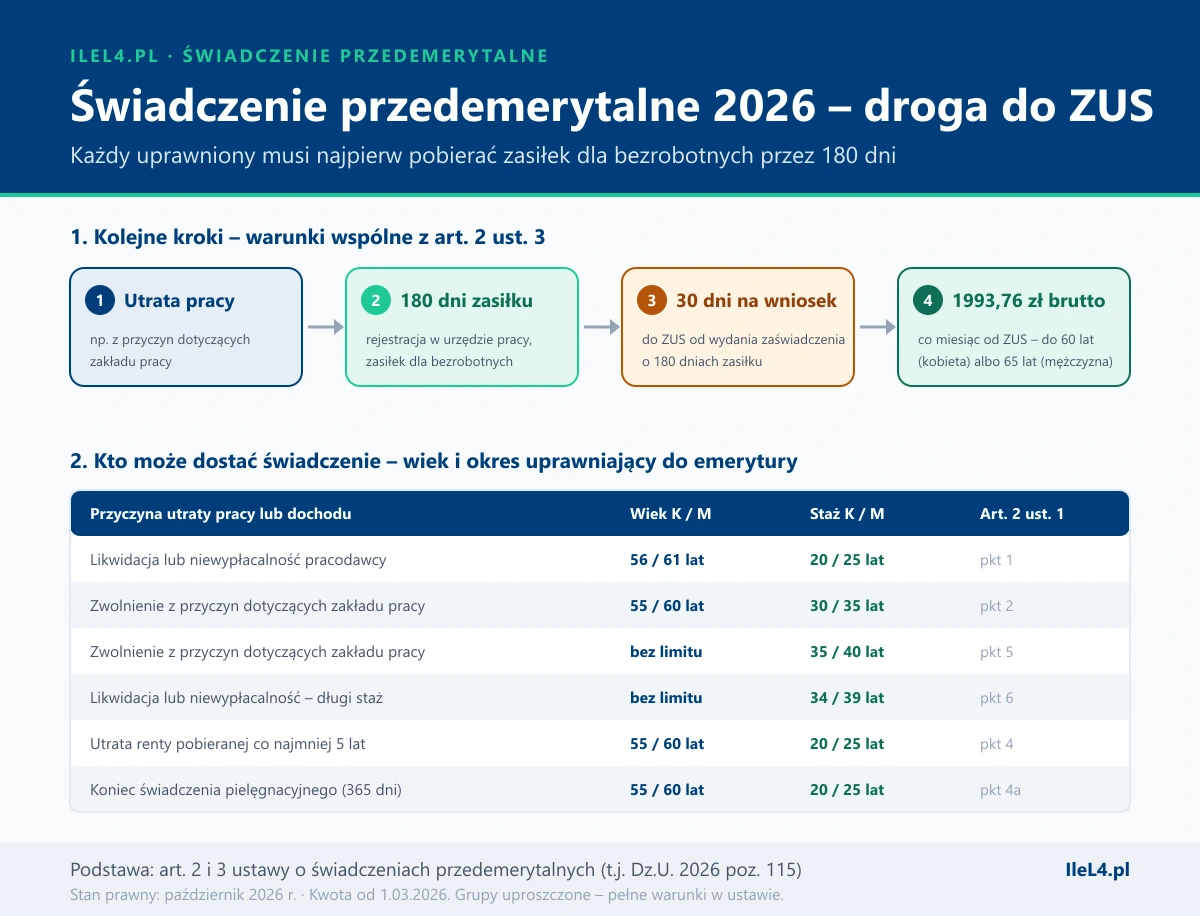Viewport: 1200px width, 916px height.
Task: Click the section heading '2. Kto może dostać świadczenie'
Action: (x=434, y=461)
